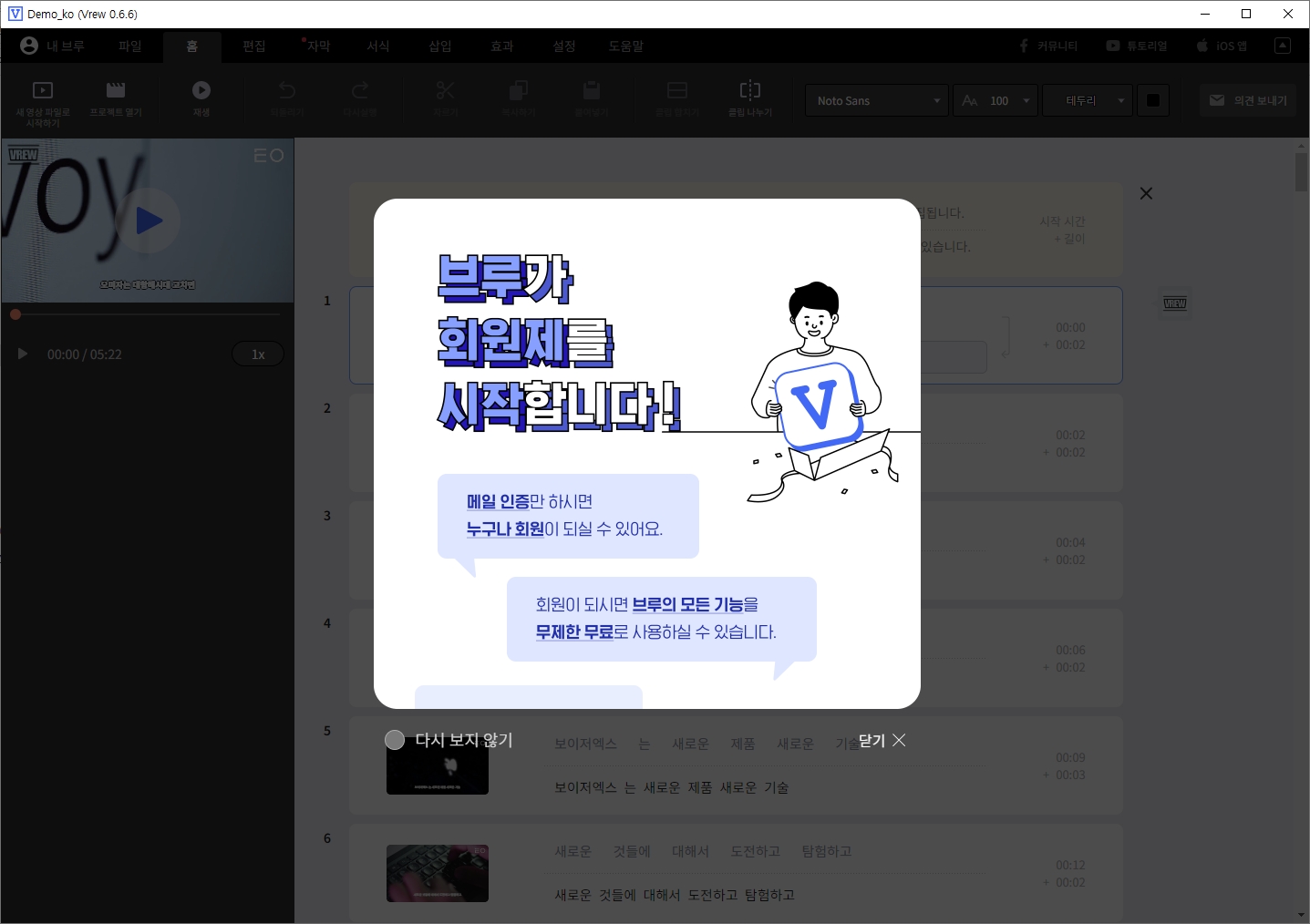Image resolution: width=1310 pixels, height=924 pixels.
Task: Click the 붙여넣기 paste icon
Action: [x=592, y=90]
